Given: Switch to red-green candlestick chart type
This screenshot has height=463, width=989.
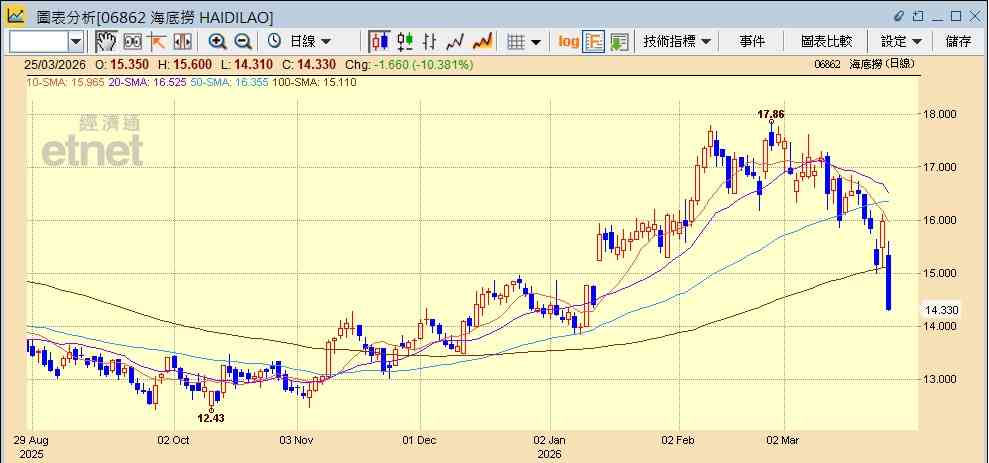Looking at the screenshot, I should (405, 42).
